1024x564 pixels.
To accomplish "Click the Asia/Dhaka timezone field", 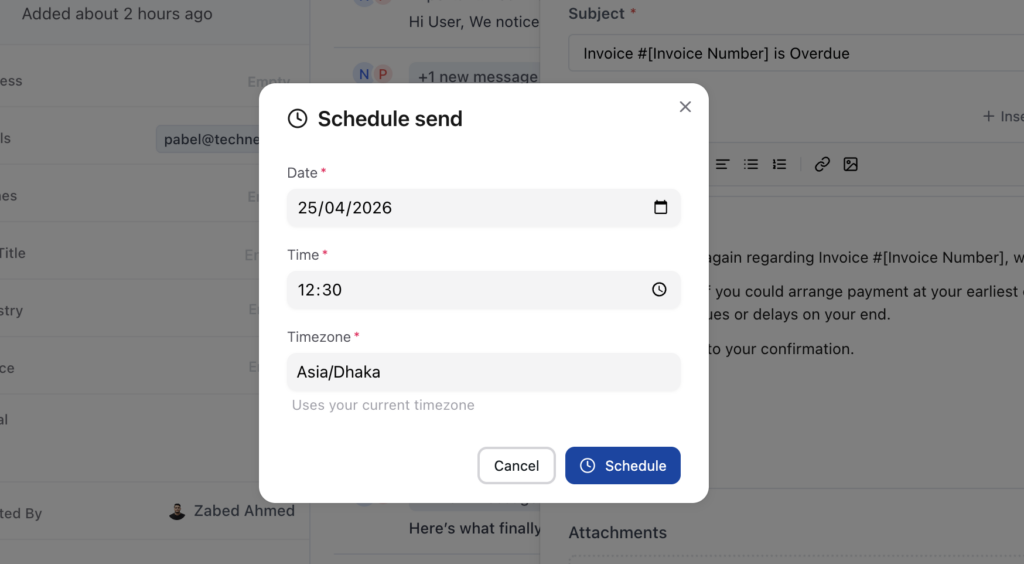I will tap(483, 372).
